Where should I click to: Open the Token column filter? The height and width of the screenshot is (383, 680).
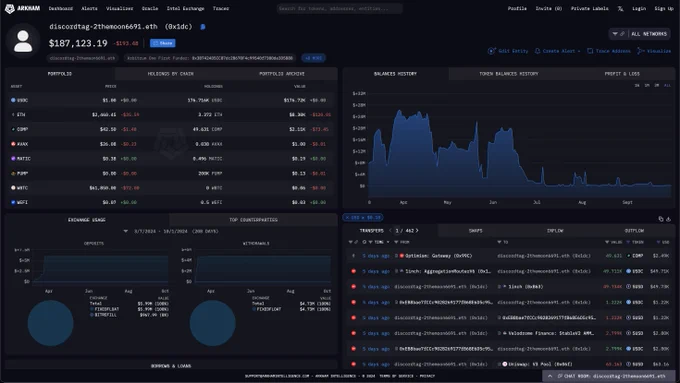click(628, 242)
